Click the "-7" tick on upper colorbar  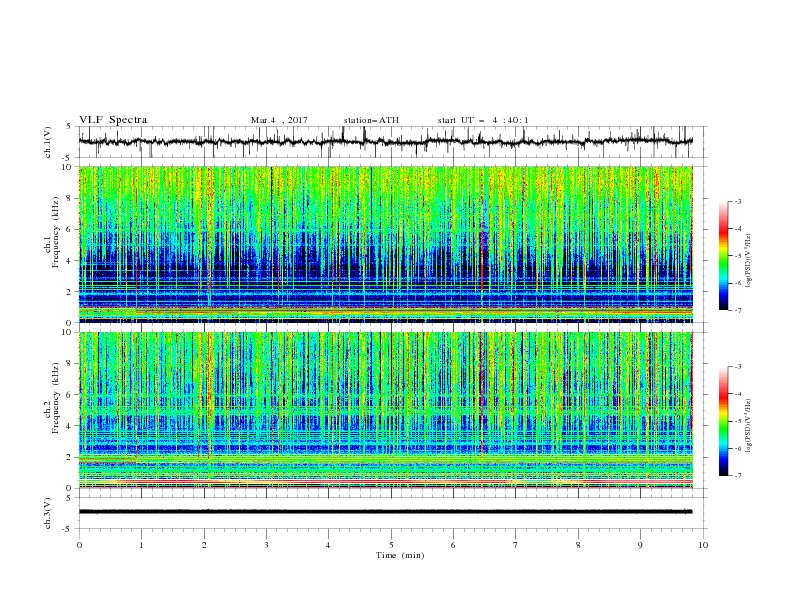pyautogui.click(x=738, y=310)
